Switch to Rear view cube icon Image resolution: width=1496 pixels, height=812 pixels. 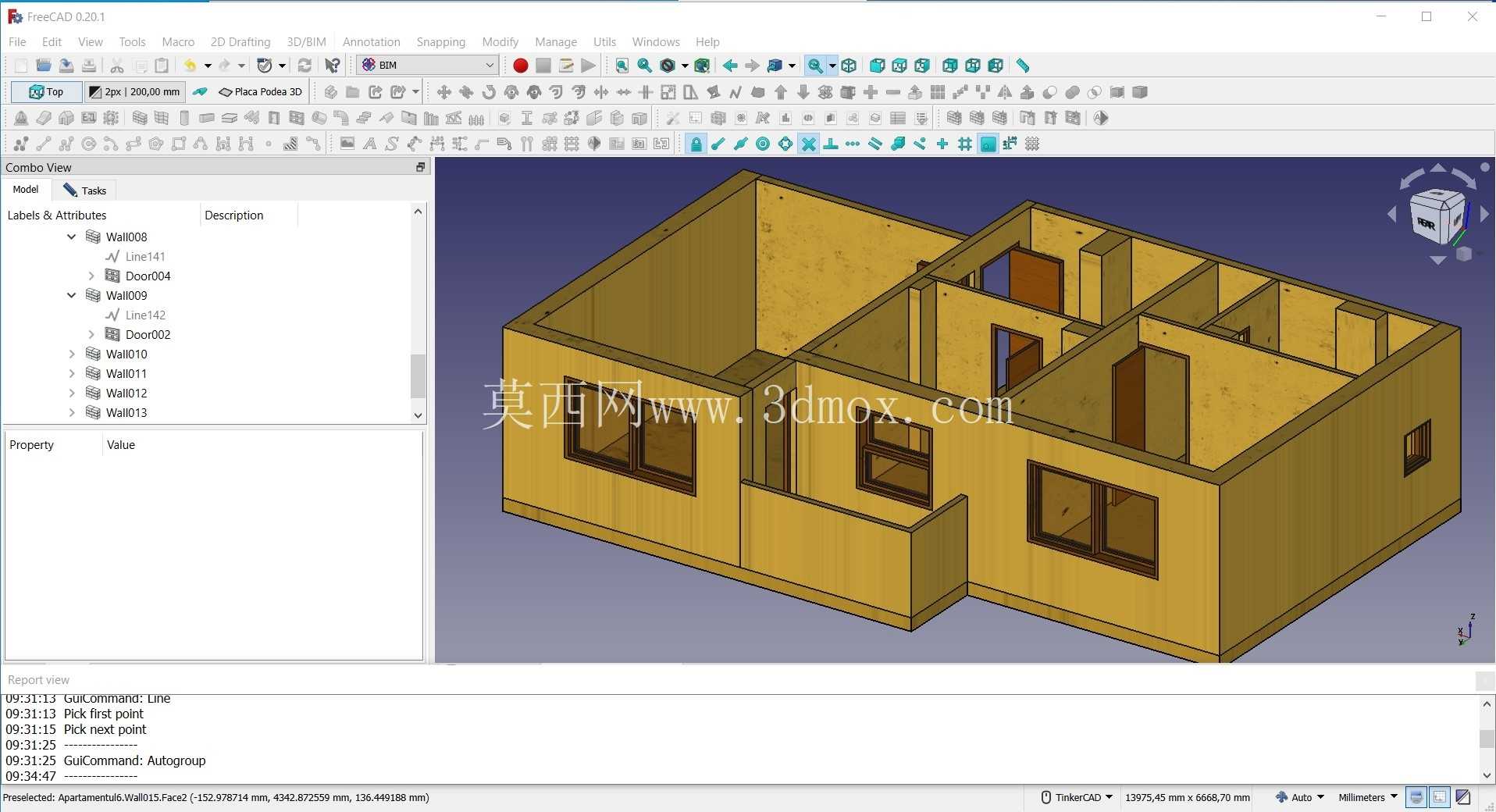949,66
